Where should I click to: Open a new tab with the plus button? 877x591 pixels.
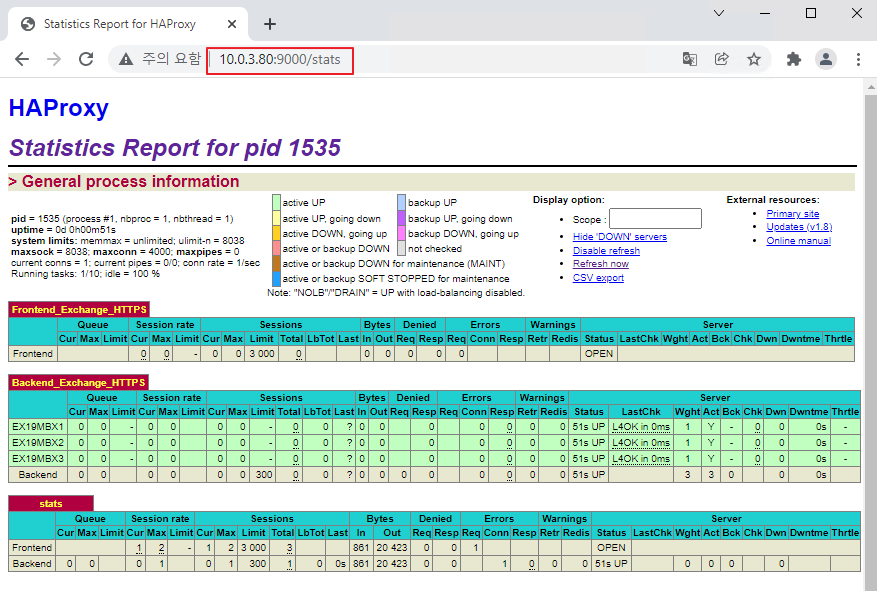click(x=270, y=24)
